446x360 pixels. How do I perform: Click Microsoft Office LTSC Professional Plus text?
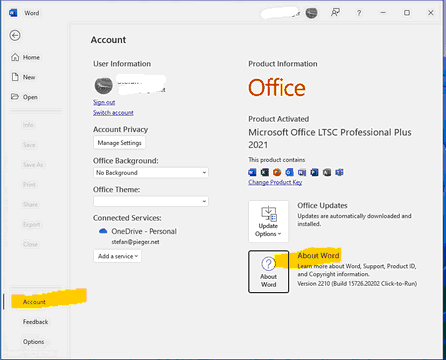(x=330, y=138)
